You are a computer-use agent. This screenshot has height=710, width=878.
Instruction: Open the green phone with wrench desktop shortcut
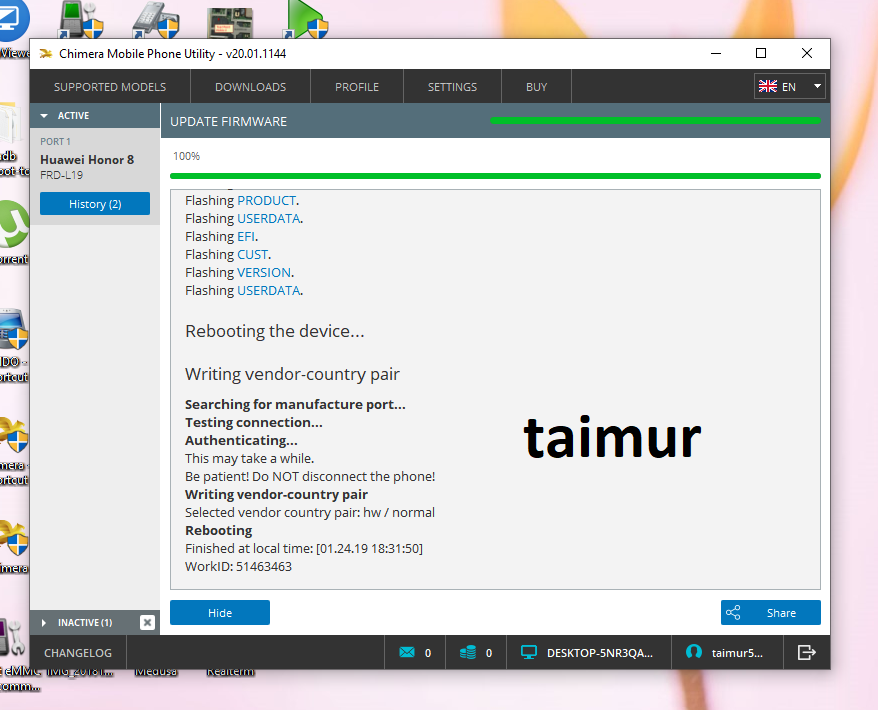pos(81,20)
